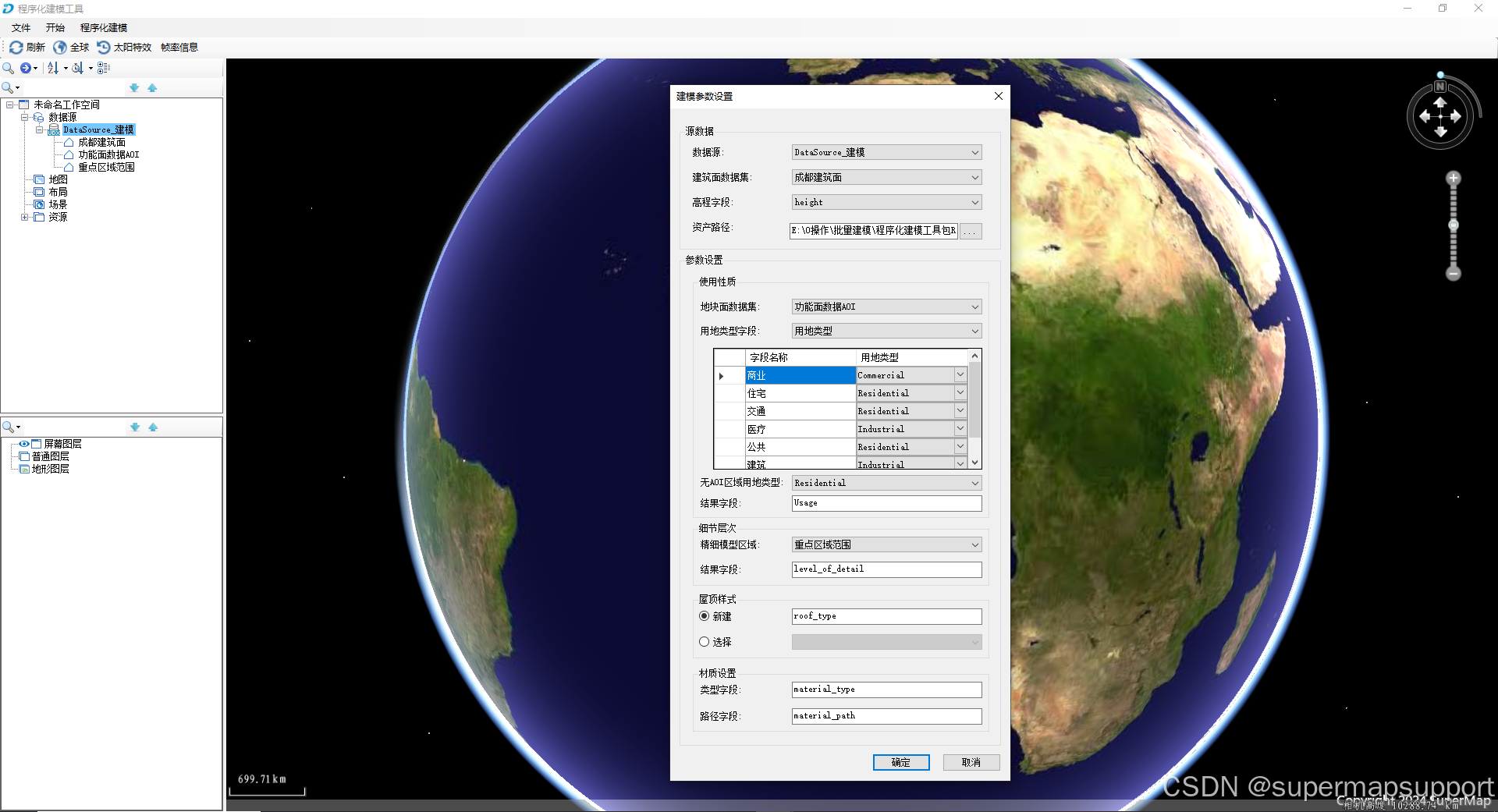This screenshot has width=1498, height=812.
Task: Click the browse (...) button for 资产路径
Action: 971,231
